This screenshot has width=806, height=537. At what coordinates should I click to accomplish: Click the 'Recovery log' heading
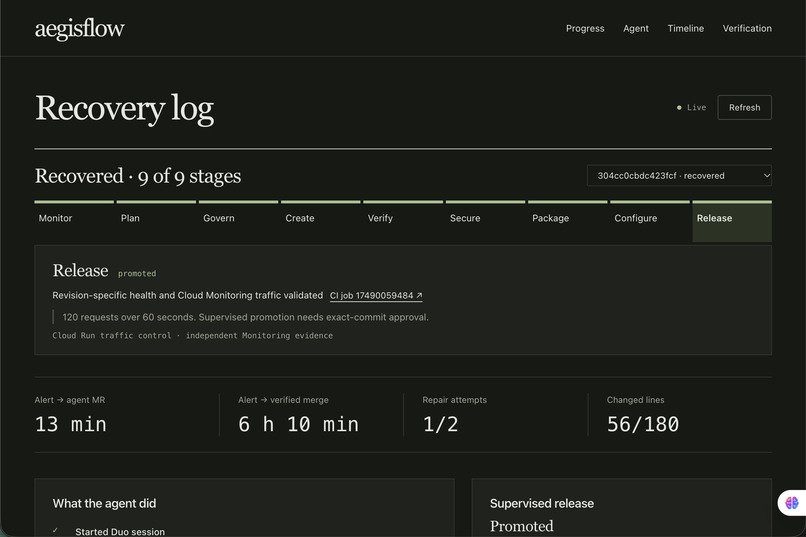pyautogui.click(x=124, y=109)
